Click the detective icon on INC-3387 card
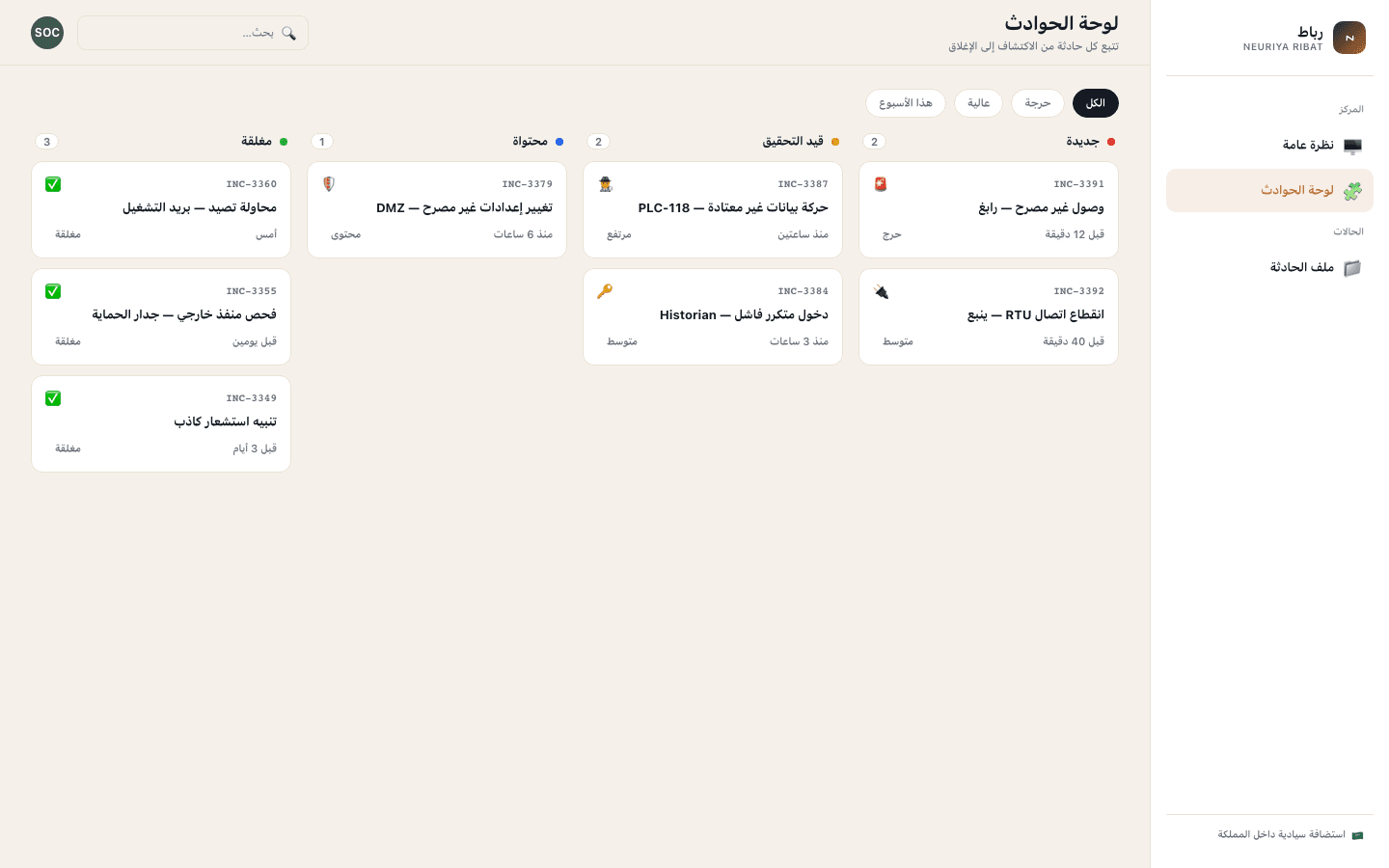Screen dimensions: 1389x868 click(x=605, y=184)
